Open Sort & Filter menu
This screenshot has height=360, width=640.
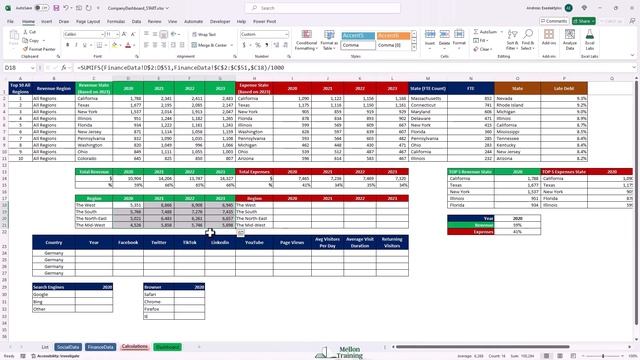click(512, 40)
